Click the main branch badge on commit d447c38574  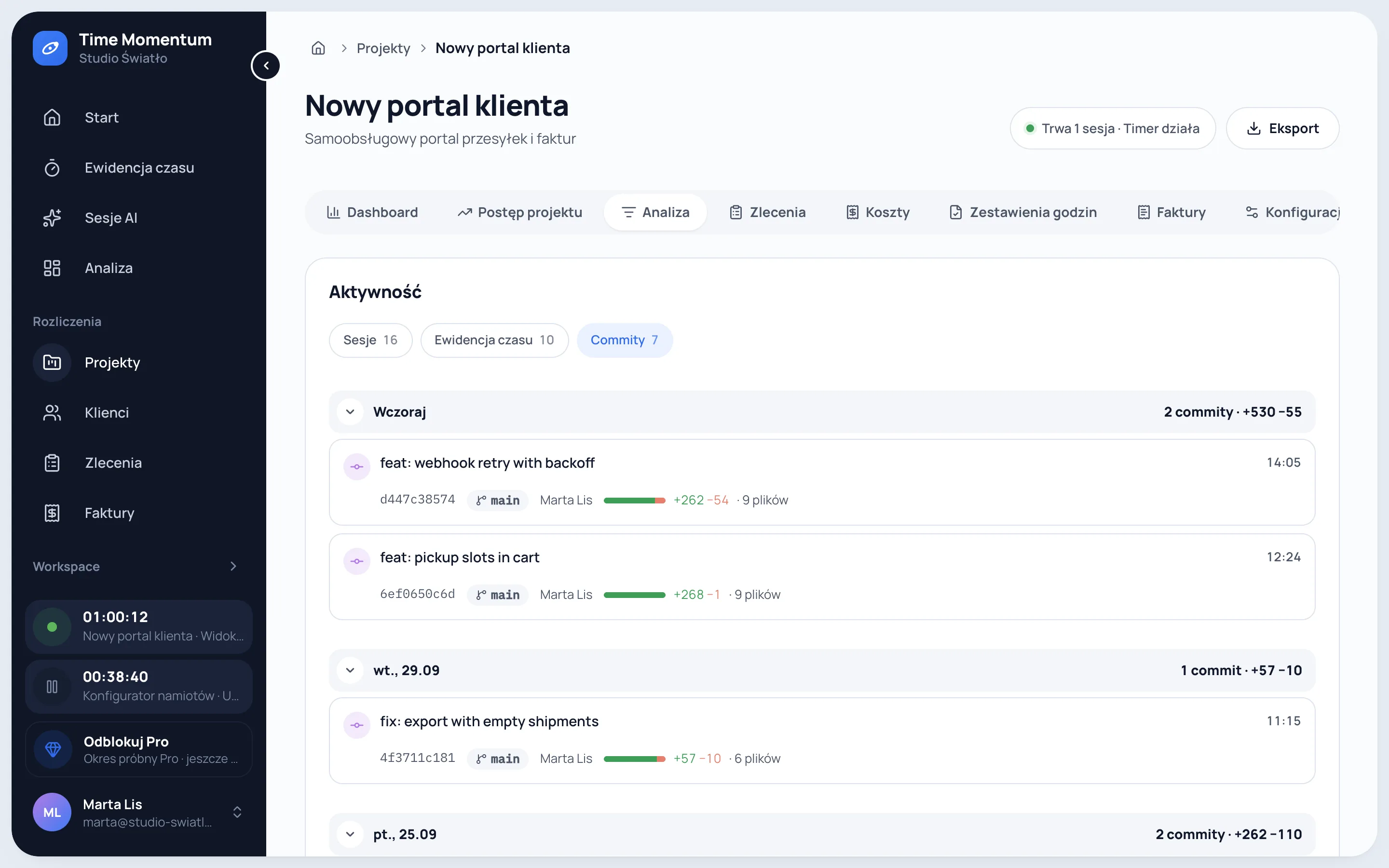(x=498, y=501)
